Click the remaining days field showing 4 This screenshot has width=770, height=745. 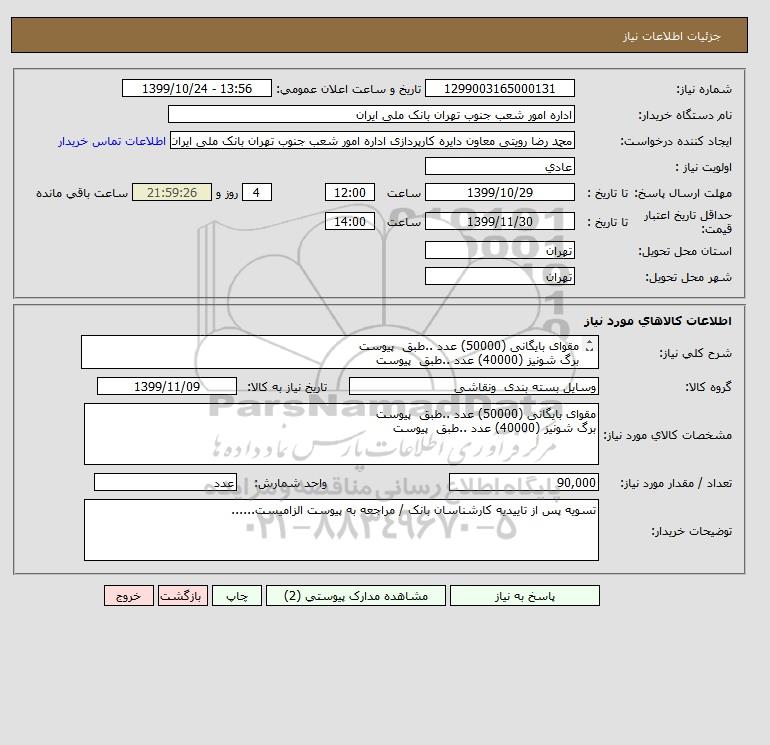click(256, 193)
